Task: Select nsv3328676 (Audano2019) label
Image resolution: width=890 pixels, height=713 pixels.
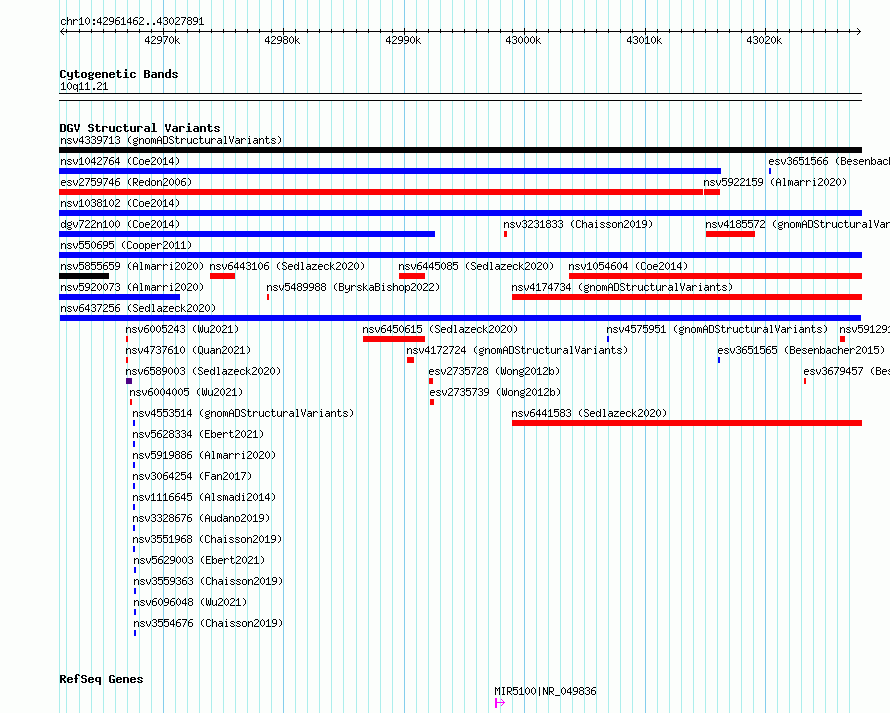Action: point(201,518)
